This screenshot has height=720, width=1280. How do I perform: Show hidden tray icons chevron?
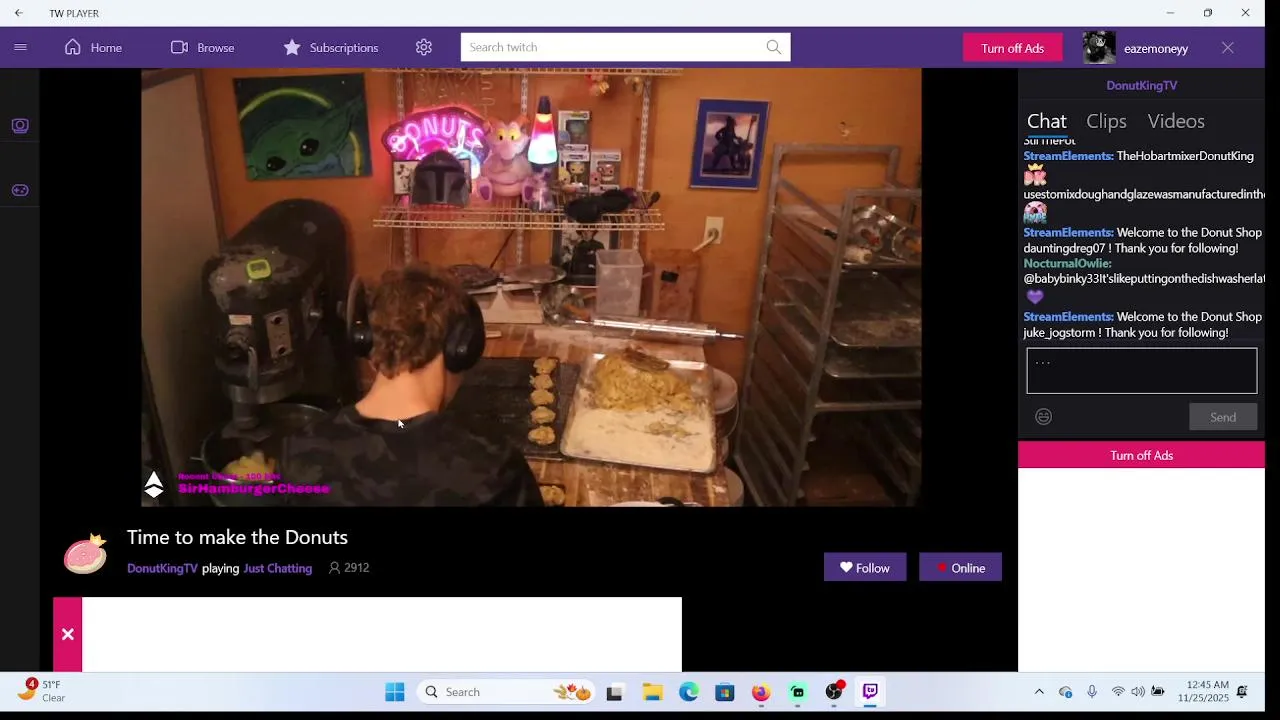(x=1039, y=692)
